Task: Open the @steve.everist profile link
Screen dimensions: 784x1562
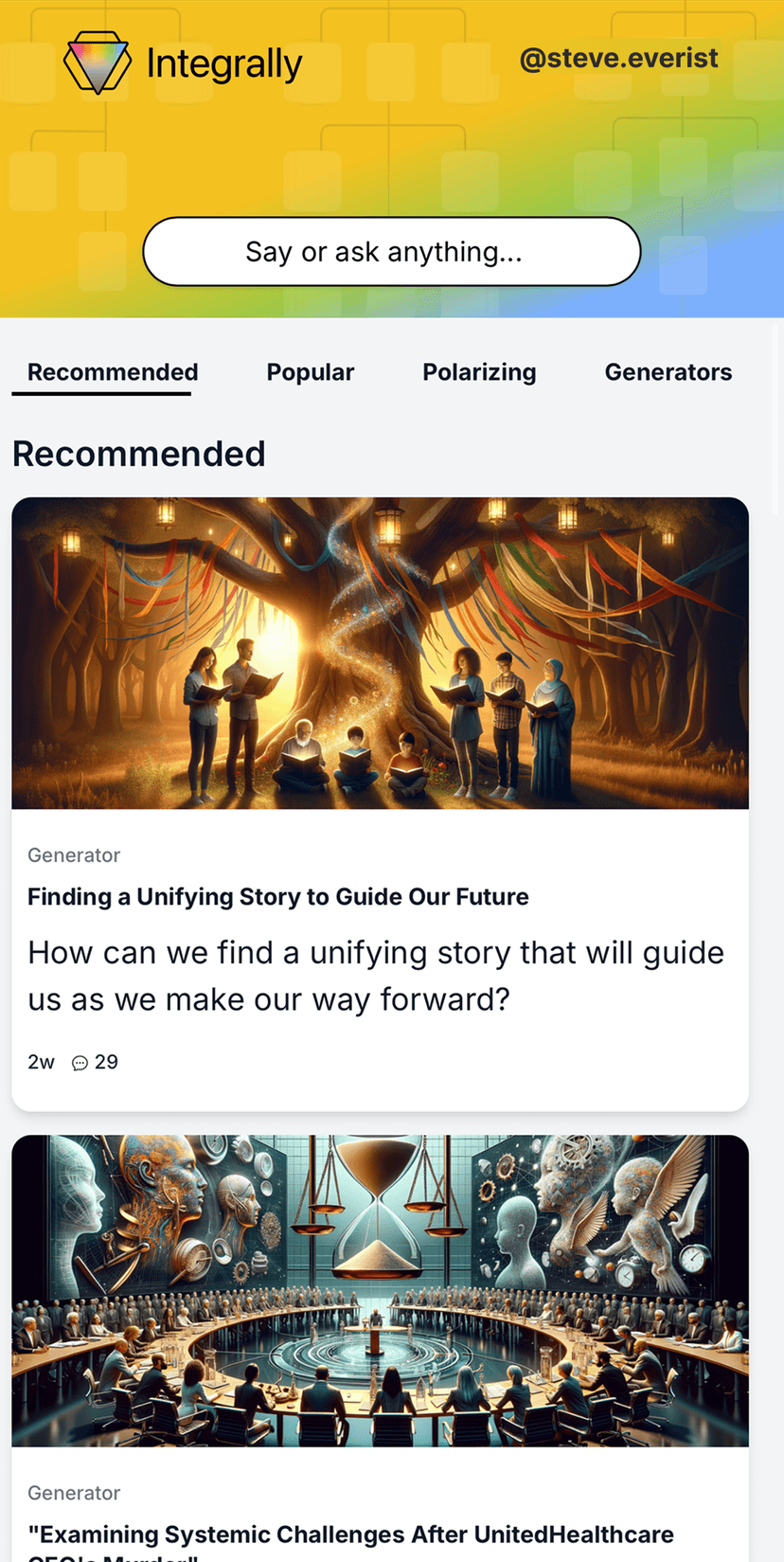Action: 619,58
